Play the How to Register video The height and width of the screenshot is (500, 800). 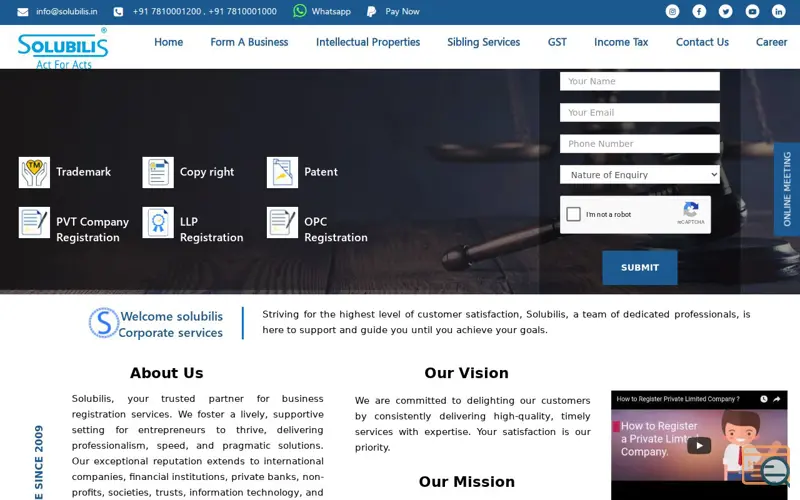point(699,445)
